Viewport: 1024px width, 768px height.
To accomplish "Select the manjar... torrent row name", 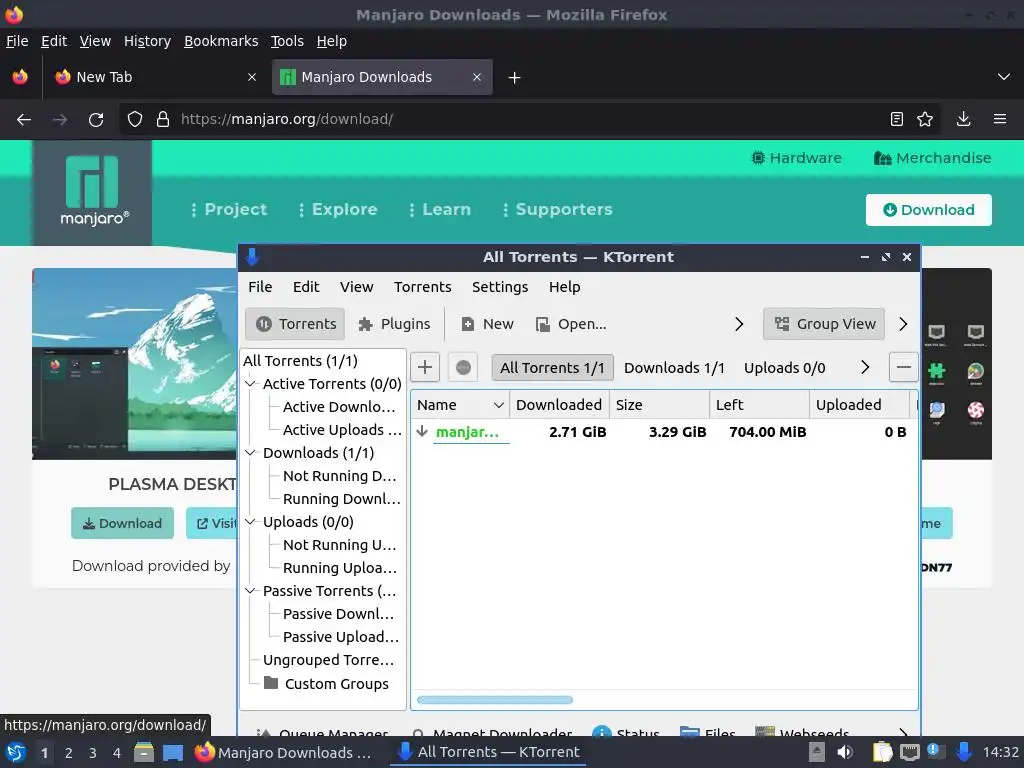I will tap(467, 432).
